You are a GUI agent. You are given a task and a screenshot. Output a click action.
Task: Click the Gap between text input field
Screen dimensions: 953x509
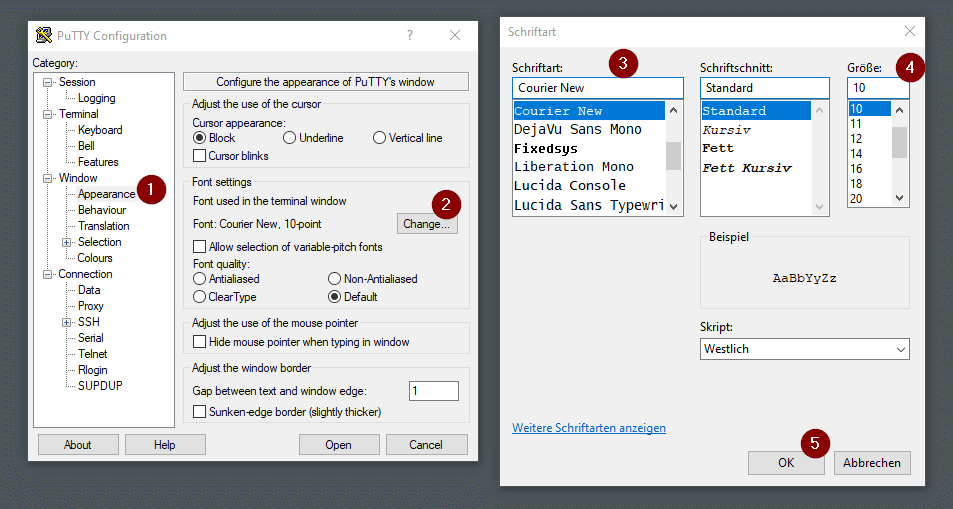pos(433,391)
